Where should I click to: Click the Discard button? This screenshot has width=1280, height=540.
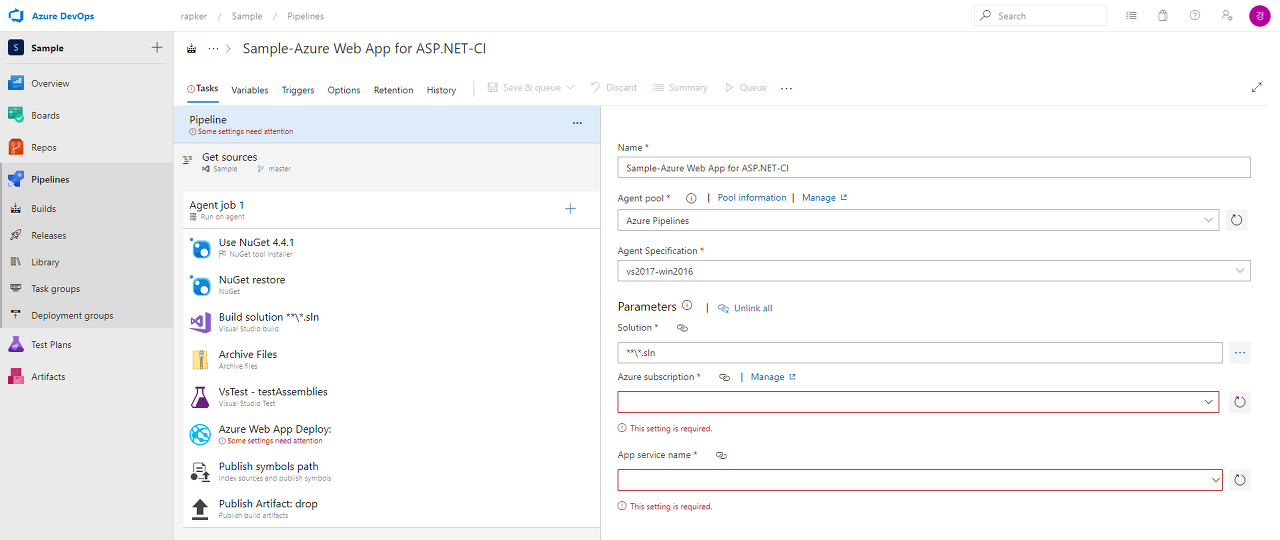point(614,88)
